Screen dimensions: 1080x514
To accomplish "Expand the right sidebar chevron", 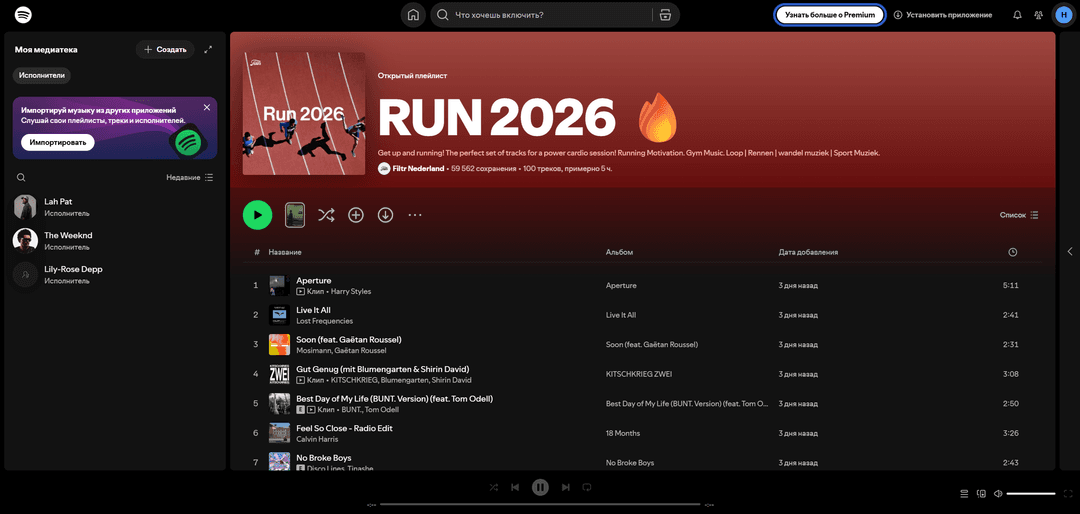I will click(1070, 251).
